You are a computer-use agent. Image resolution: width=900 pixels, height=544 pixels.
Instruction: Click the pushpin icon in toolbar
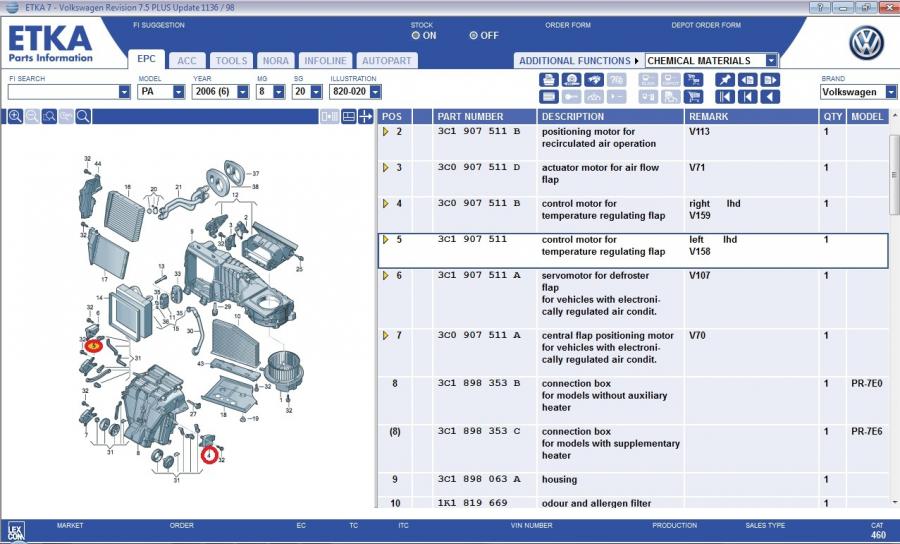point(724,80)
